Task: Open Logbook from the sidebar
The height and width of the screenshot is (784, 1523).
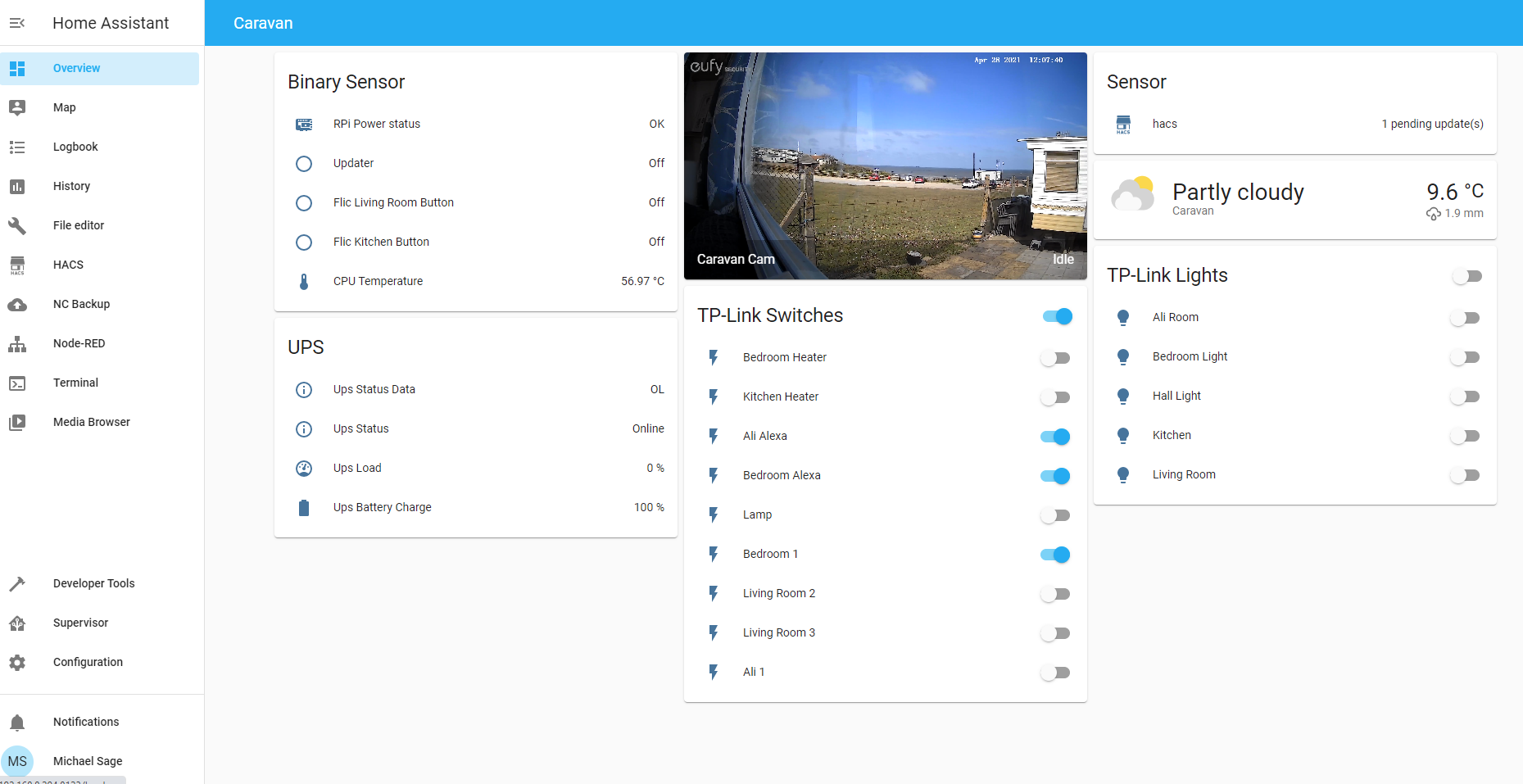Action: [99, 147]
